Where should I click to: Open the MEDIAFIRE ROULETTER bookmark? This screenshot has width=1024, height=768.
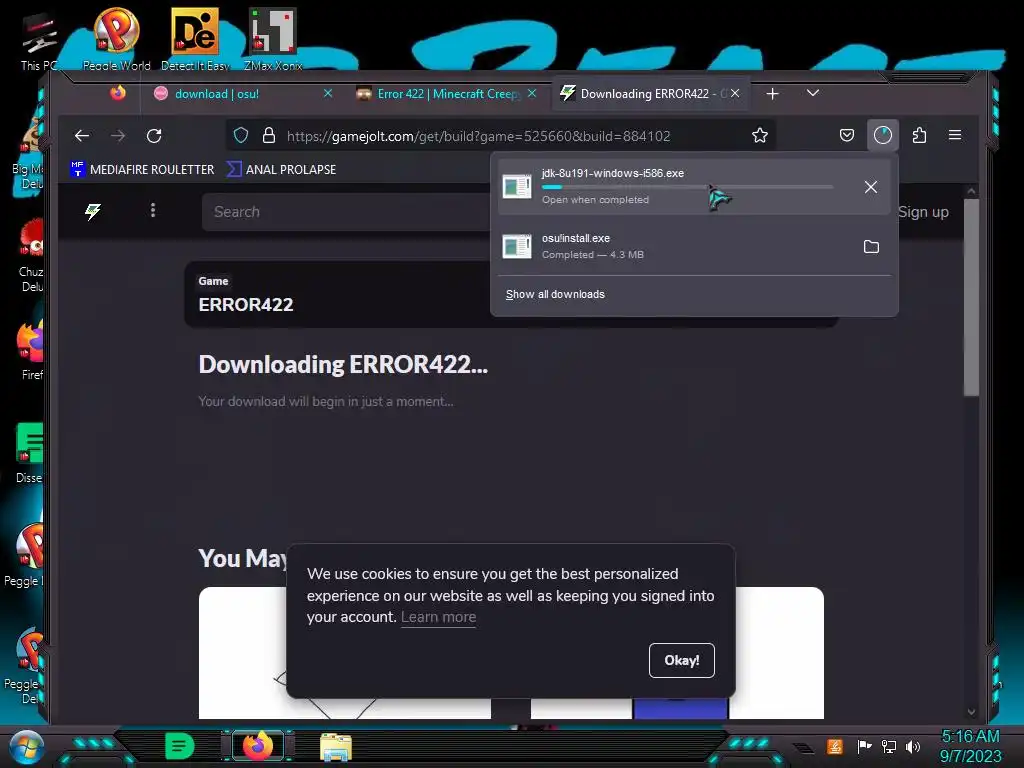pos(142,170)
